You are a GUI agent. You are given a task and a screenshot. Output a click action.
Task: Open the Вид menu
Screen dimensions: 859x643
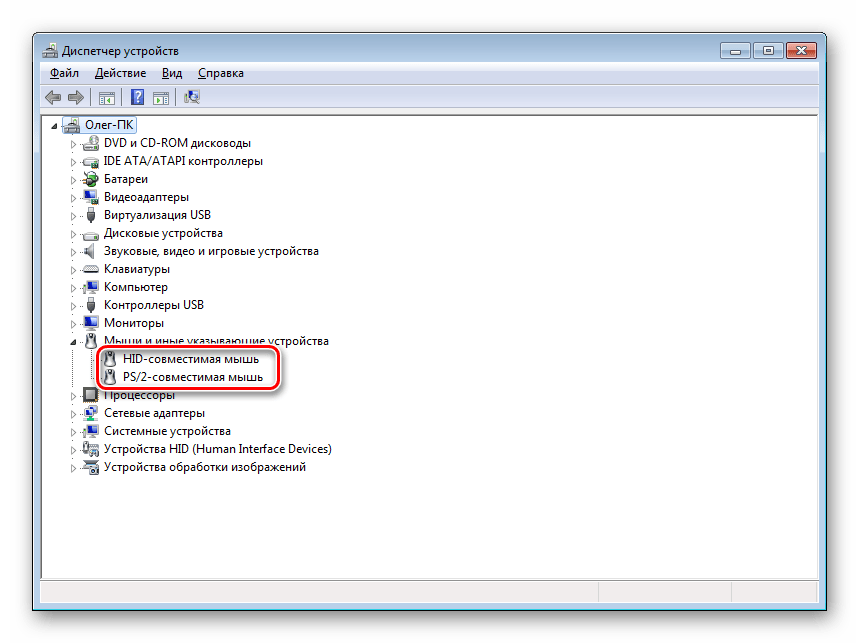pos(171,73)
